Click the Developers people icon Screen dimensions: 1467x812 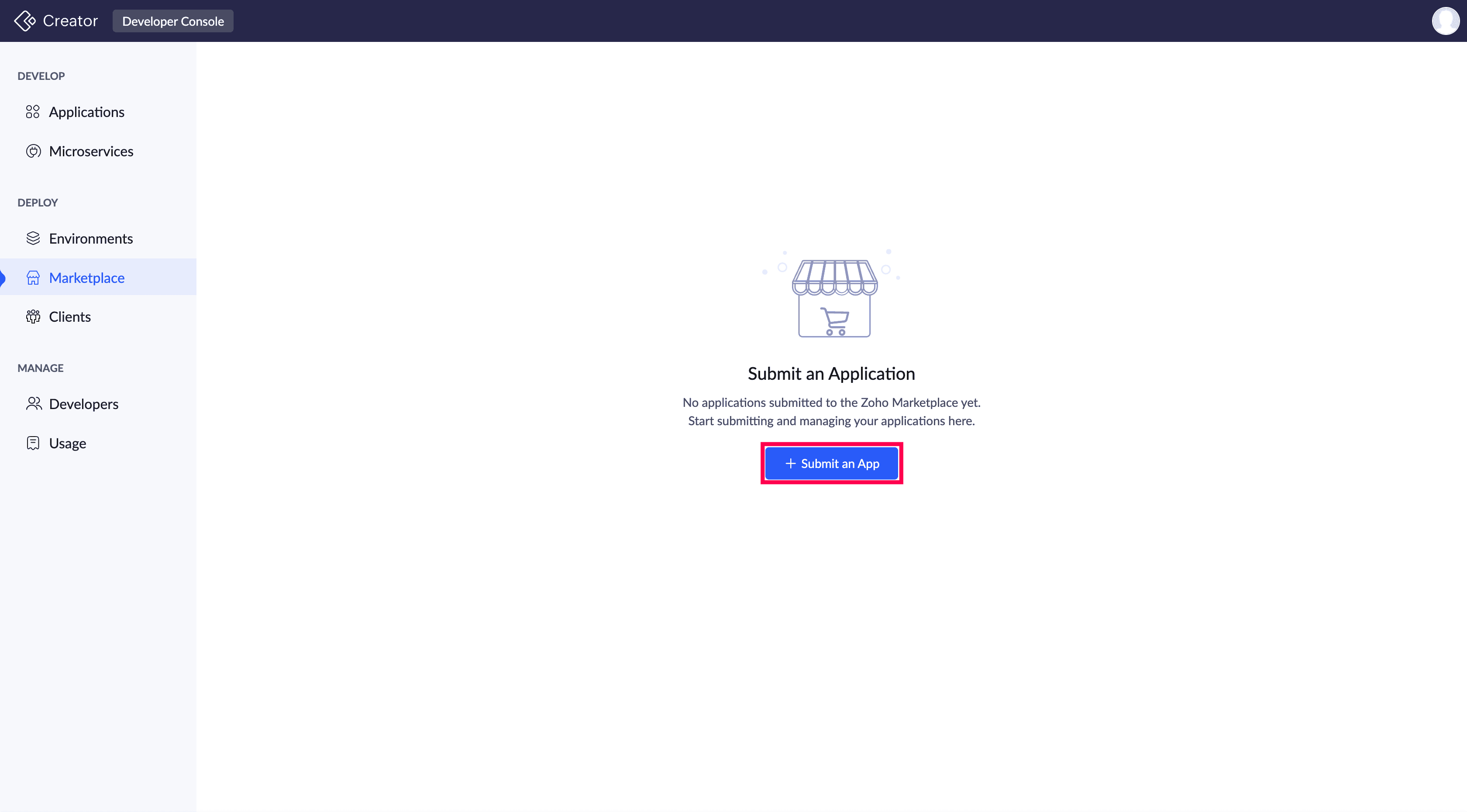click(34, 404)
